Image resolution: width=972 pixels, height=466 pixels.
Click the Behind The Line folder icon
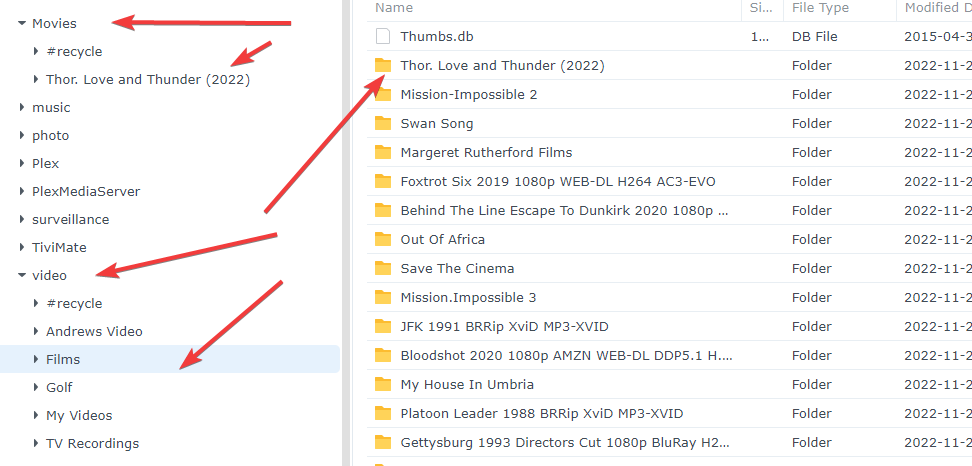tap(383, 210)
